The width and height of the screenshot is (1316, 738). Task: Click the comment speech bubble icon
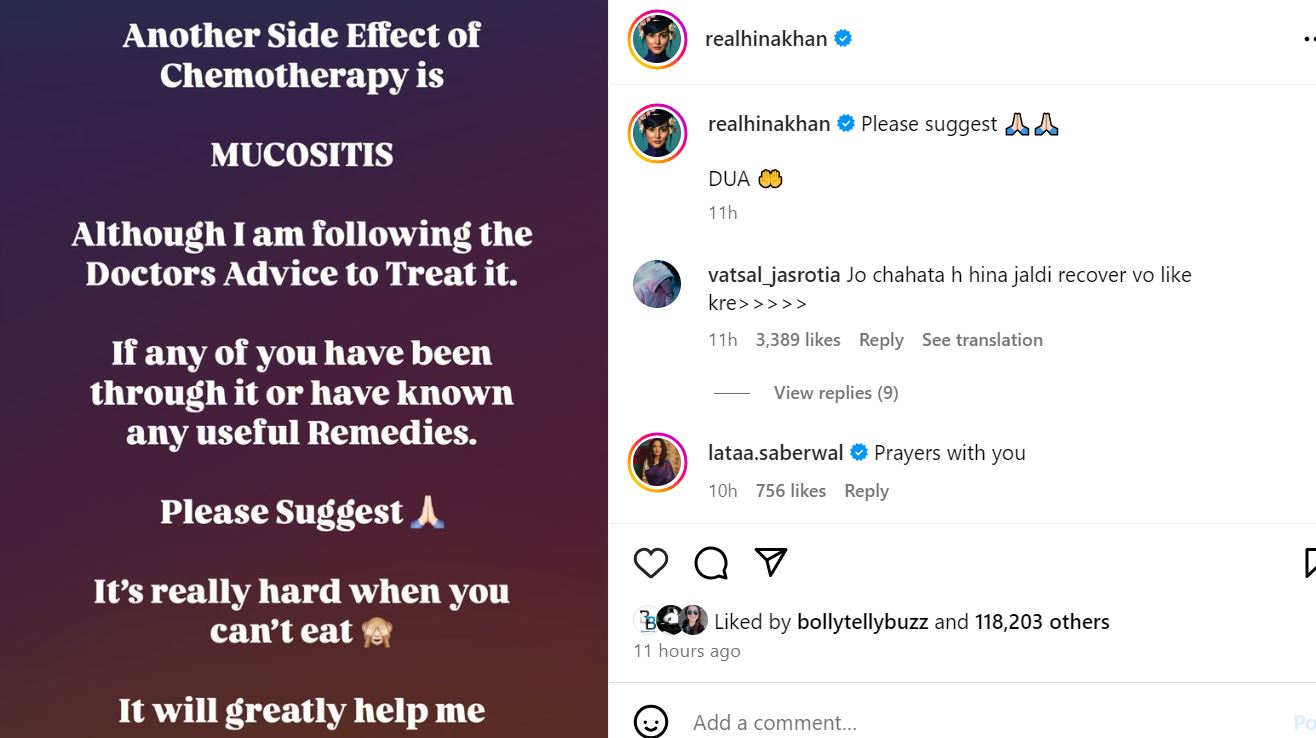click(x=711, y=563)
